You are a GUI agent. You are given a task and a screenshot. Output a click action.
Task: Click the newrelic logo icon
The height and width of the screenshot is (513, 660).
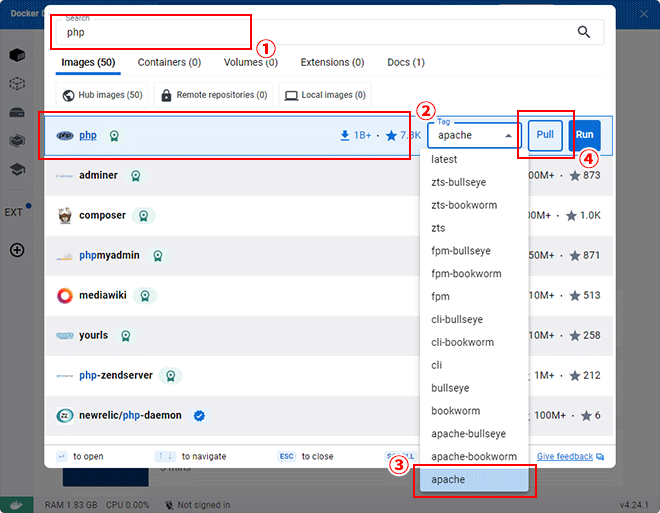tap(65, 415)
